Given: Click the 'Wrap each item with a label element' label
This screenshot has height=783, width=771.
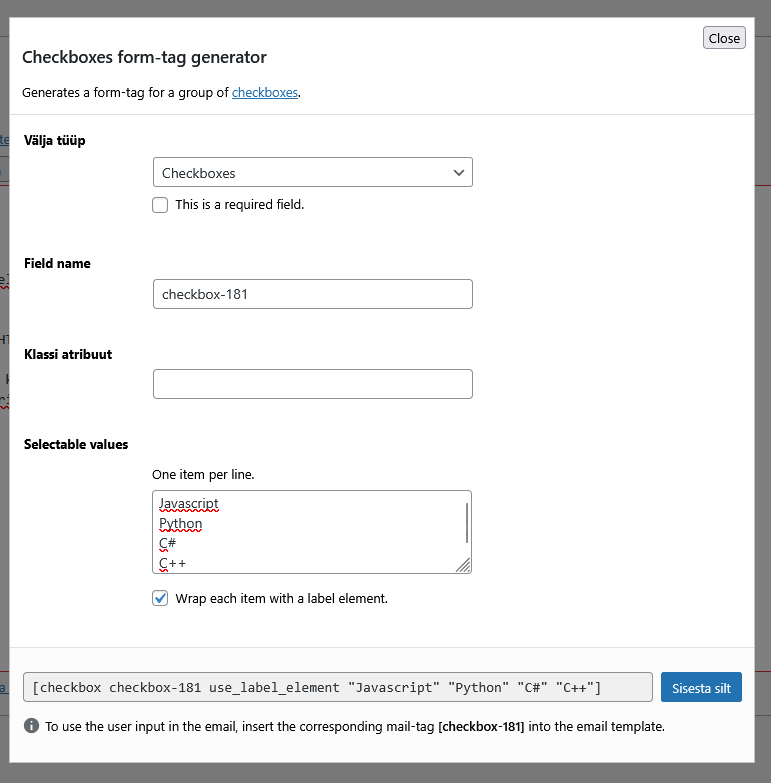Looking at the screenshot, I should pyautogui.click(x=281, y=598).
